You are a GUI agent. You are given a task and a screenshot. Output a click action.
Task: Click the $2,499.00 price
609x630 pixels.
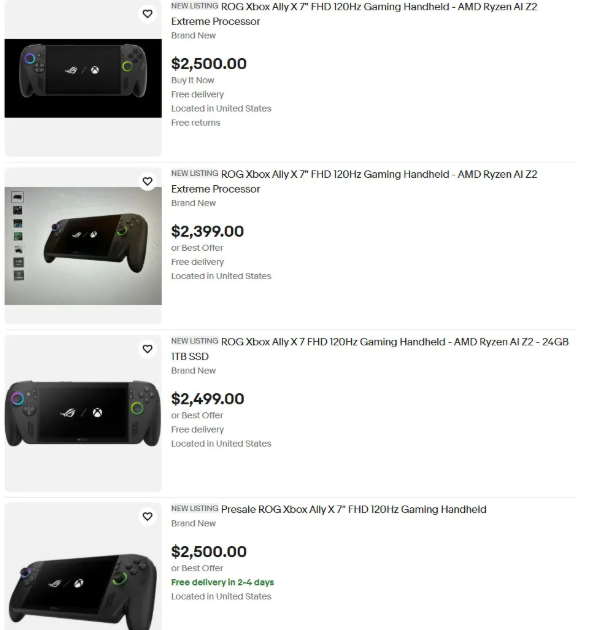(x=207, y=399)
